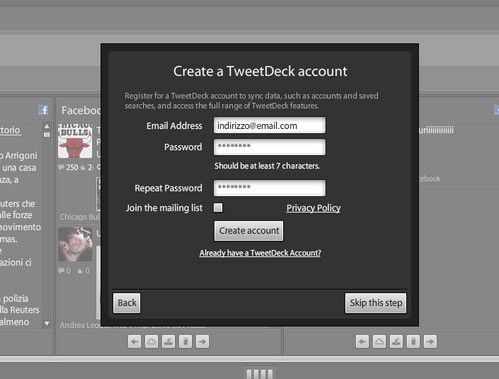499x379 pixels.
Task: Enable the Join the mailing list checkbox
Action: (218, 208)
